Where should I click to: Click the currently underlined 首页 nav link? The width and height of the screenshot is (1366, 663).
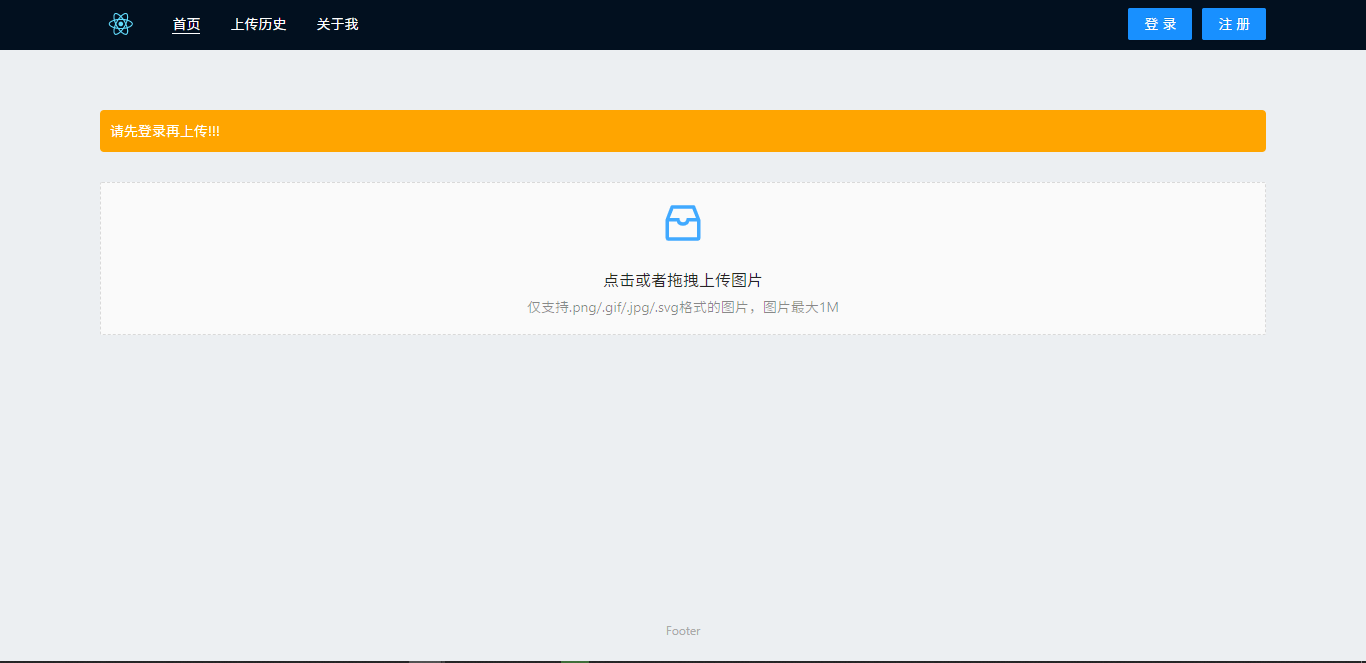186,24
